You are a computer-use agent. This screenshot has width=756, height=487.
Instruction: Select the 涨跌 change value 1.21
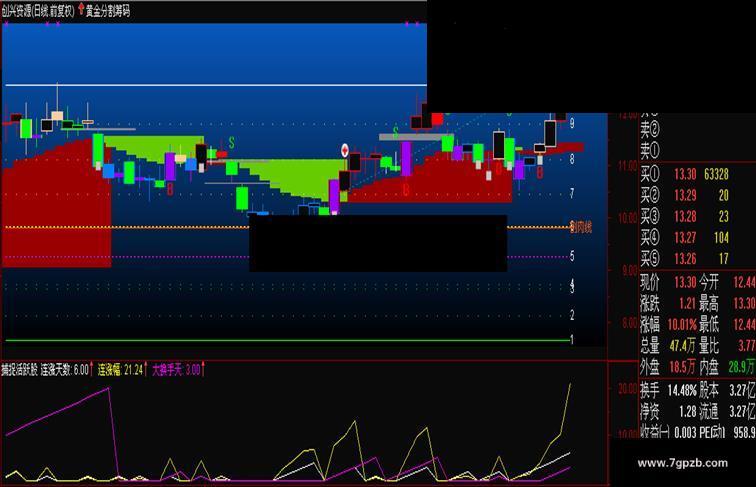click(x=688, y=304)
